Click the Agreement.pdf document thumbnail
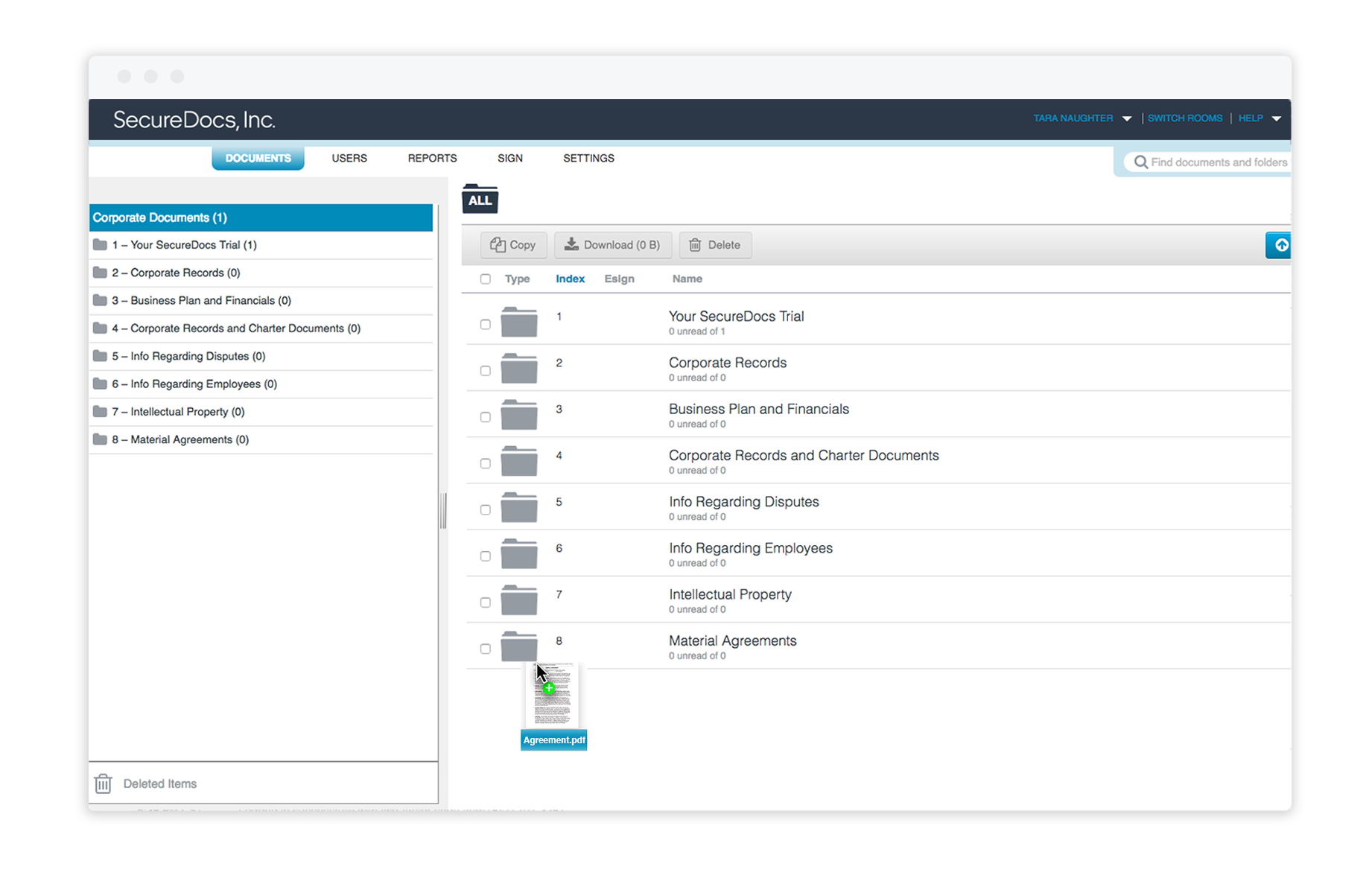Screen dimensions: 1372x887 click(x=553, y=696)
